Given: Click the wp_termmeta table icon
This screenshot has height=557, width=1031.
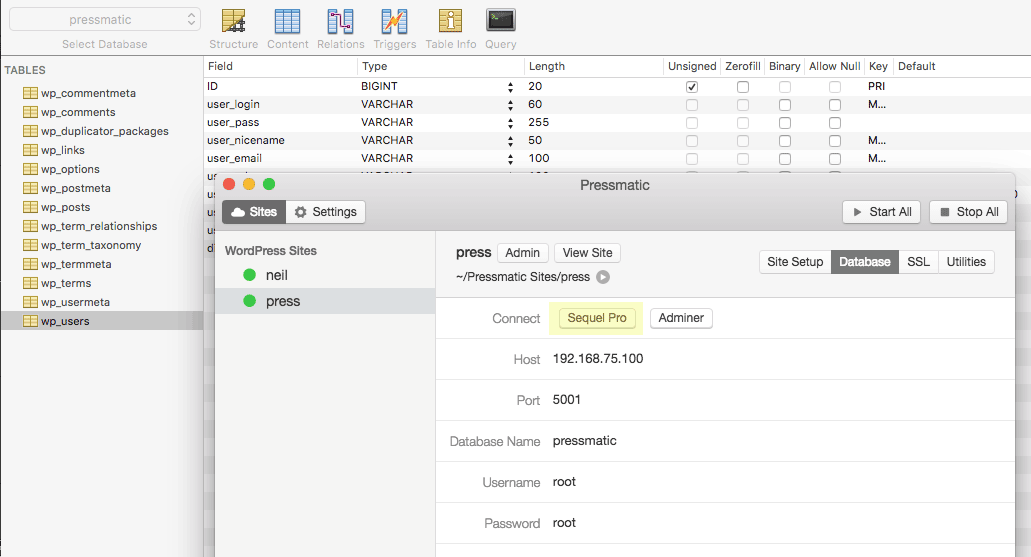Looking at the screenshot, I should [30, 264].
